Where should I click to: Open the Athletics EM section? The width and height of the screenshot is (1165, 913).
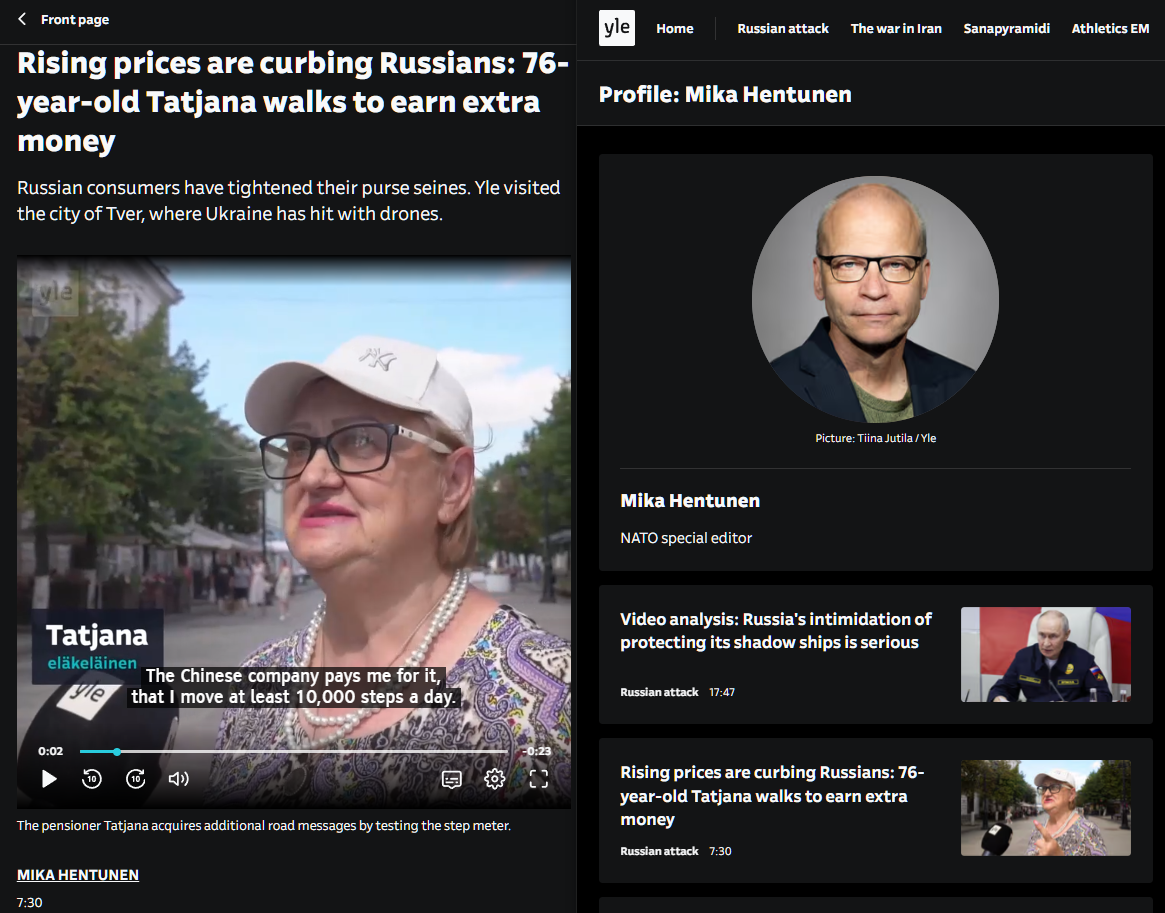(x=1110, y=28)
